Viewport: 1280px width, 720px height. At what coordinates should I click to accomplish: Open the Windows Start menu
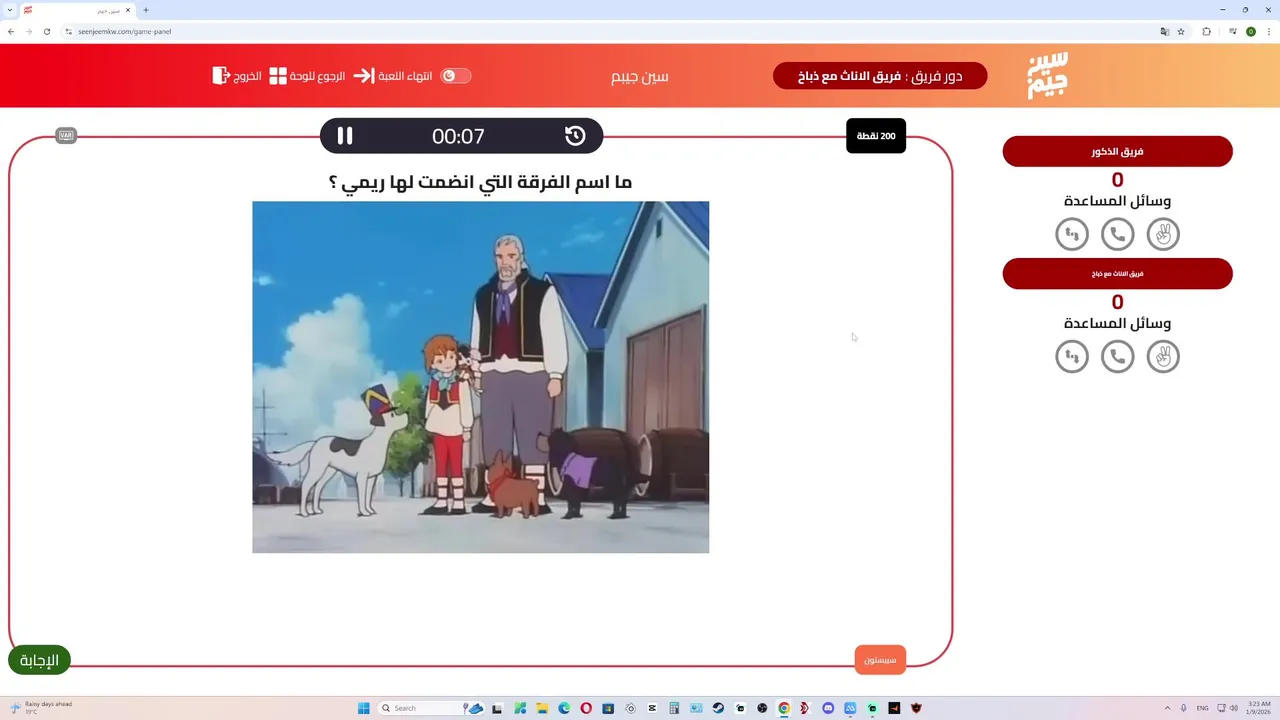363,708
